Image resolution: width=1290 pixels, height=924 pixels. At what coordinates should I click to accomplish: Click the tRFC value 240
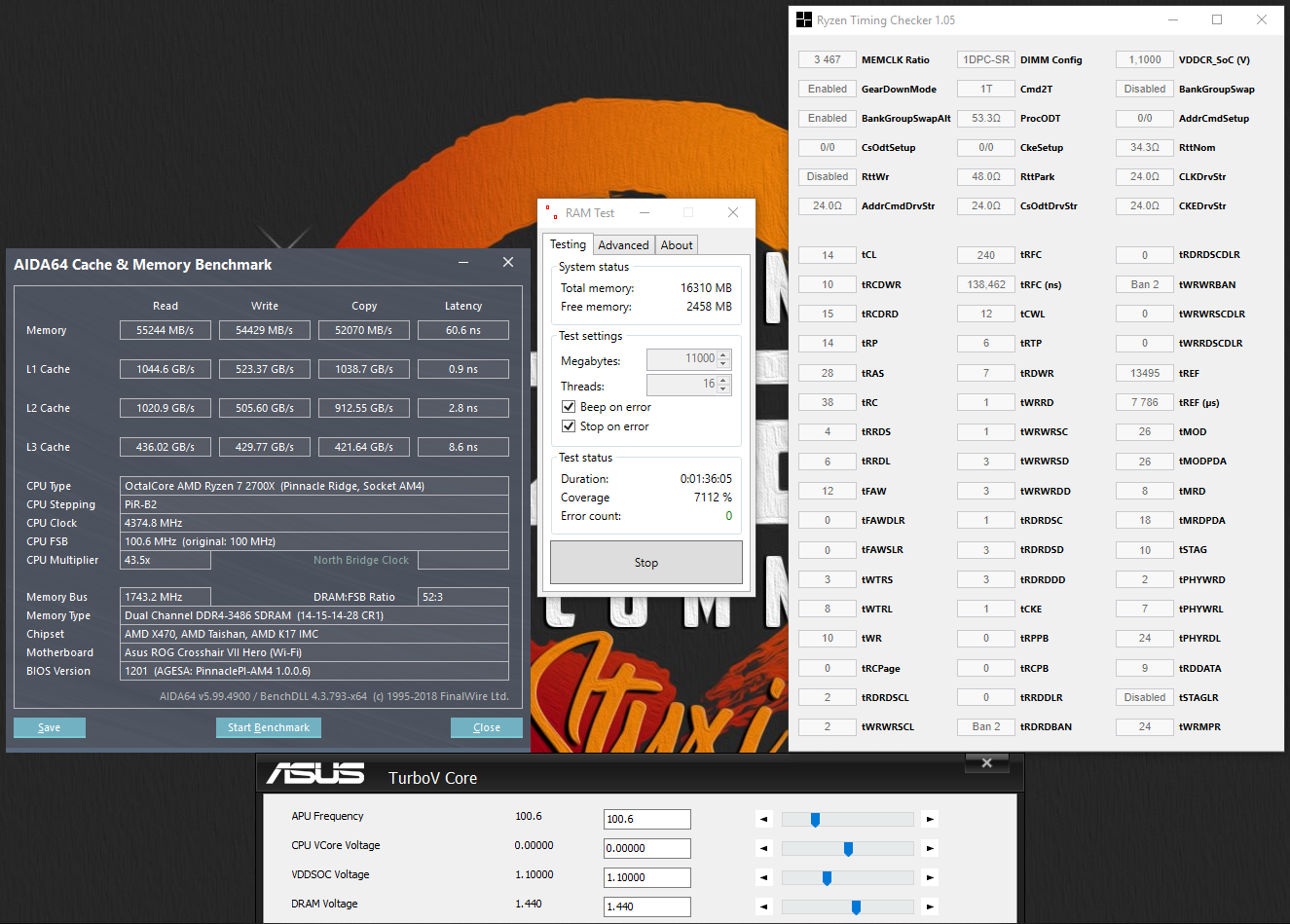coord(986,255)
